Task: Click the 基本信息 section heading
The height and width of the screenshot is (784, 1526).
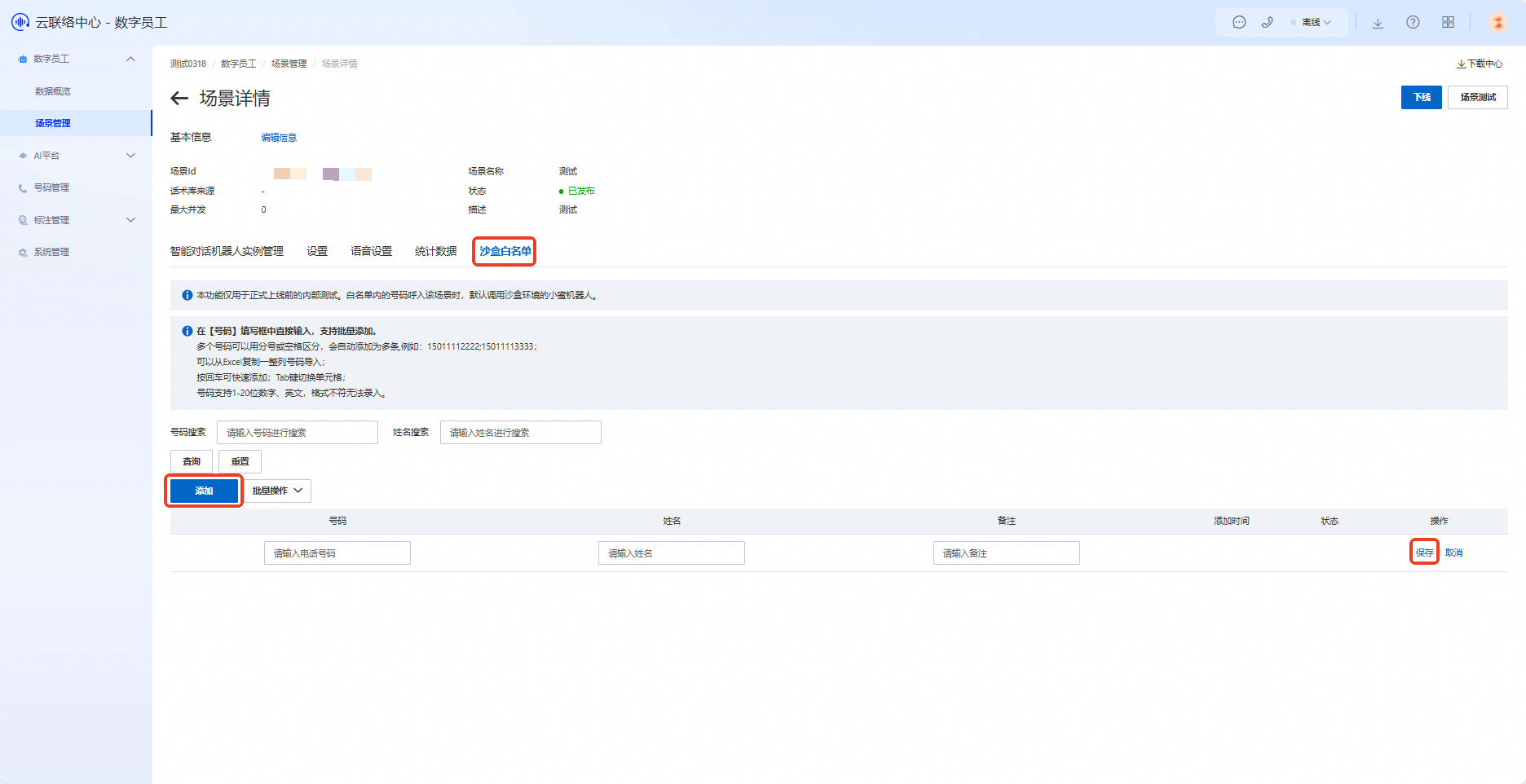Action: [x=191, y=138]
